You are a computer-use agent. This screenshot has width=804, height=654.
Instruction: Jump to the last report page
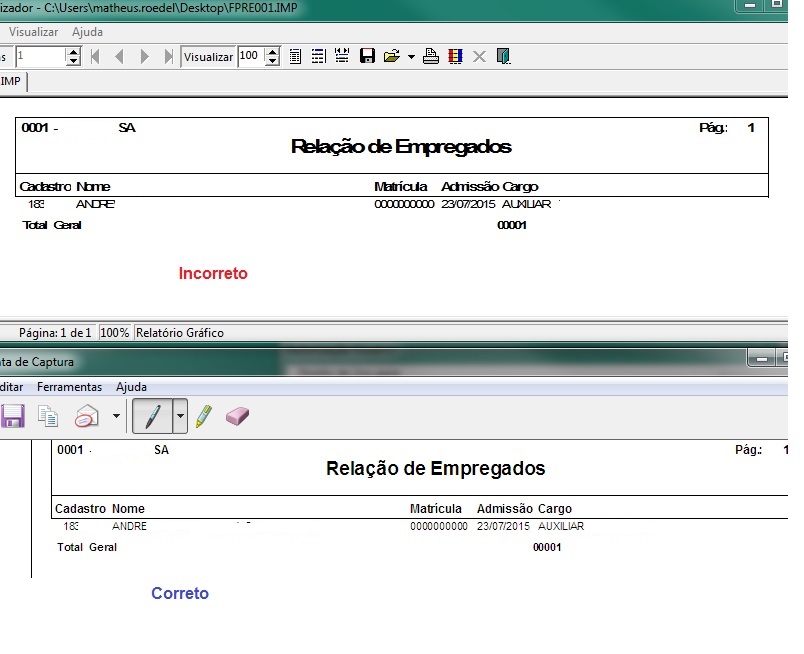(168, 56)
